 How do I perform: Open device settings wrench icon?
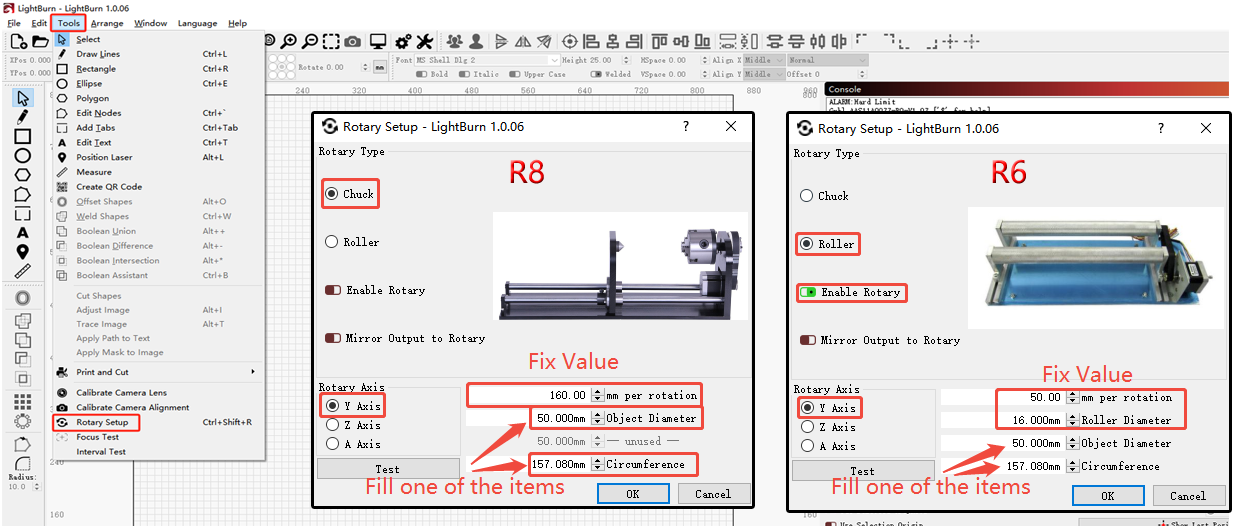(424, 41)
